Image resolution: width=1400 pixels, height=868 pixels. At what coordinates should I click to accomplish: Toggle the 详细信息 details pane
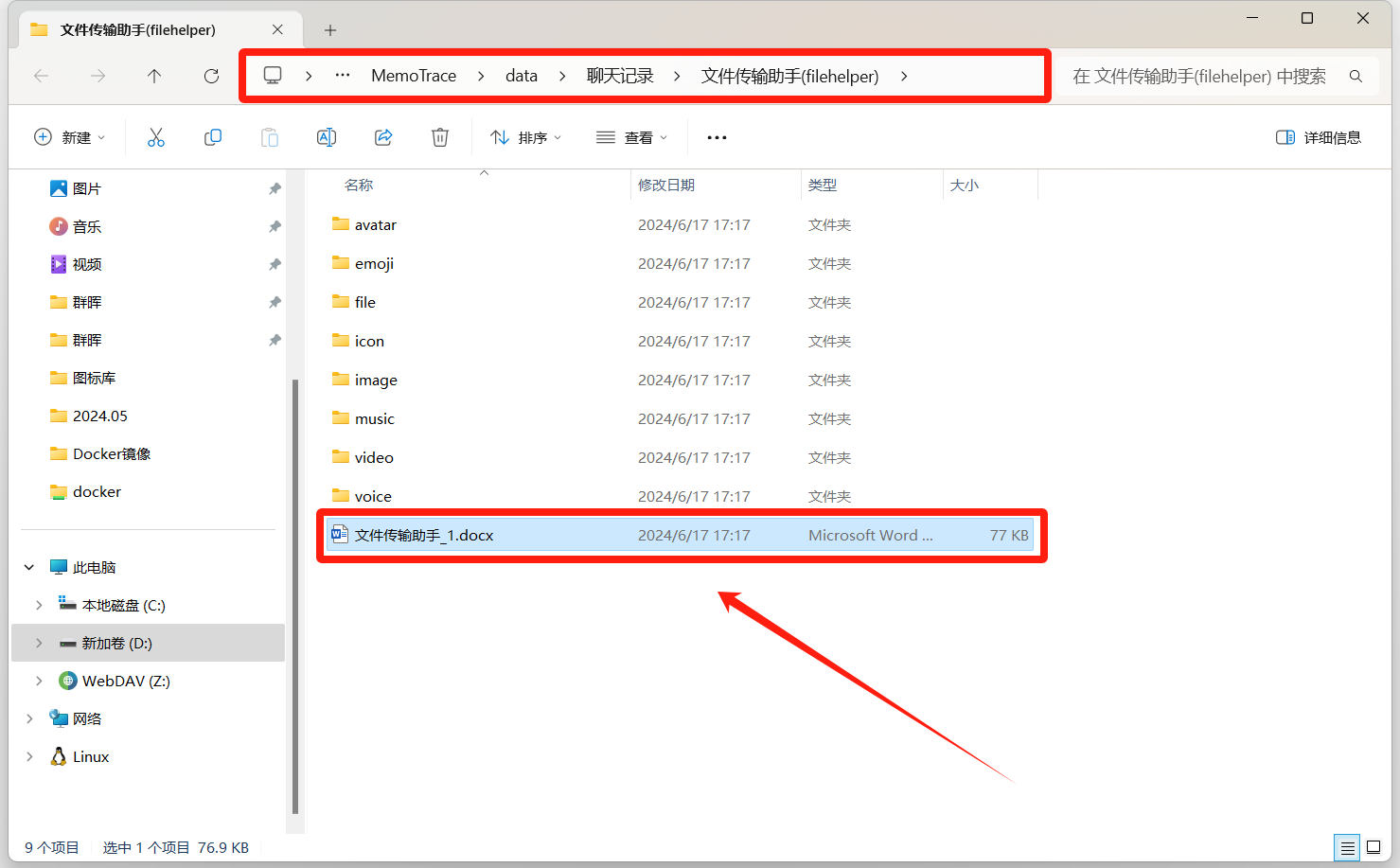[1319, 137]
